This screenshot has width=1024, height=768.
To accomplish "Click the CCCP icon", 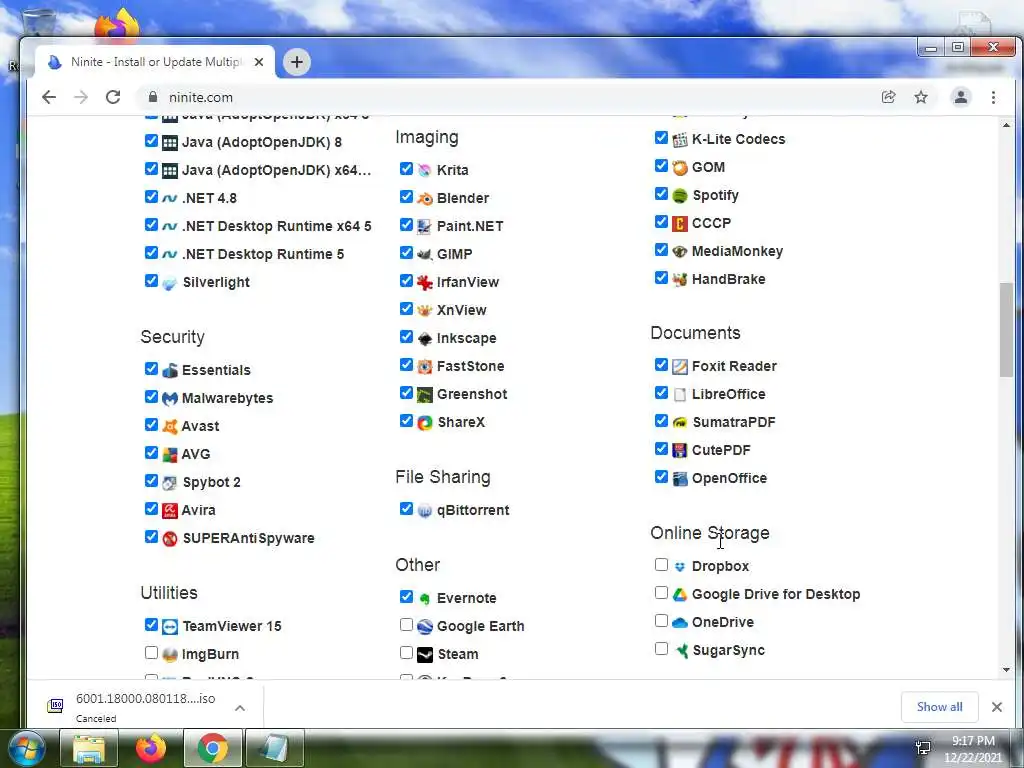I will click(x=680, y=224).
